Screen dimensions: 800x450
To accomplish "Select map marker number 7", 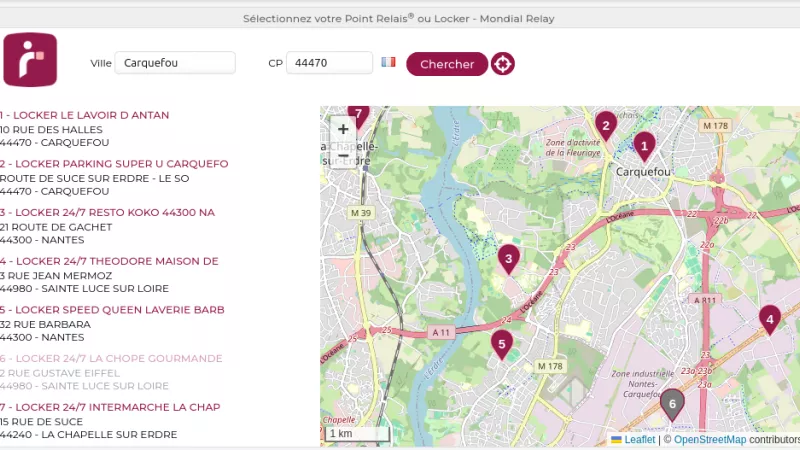I will tap(358, 116).
